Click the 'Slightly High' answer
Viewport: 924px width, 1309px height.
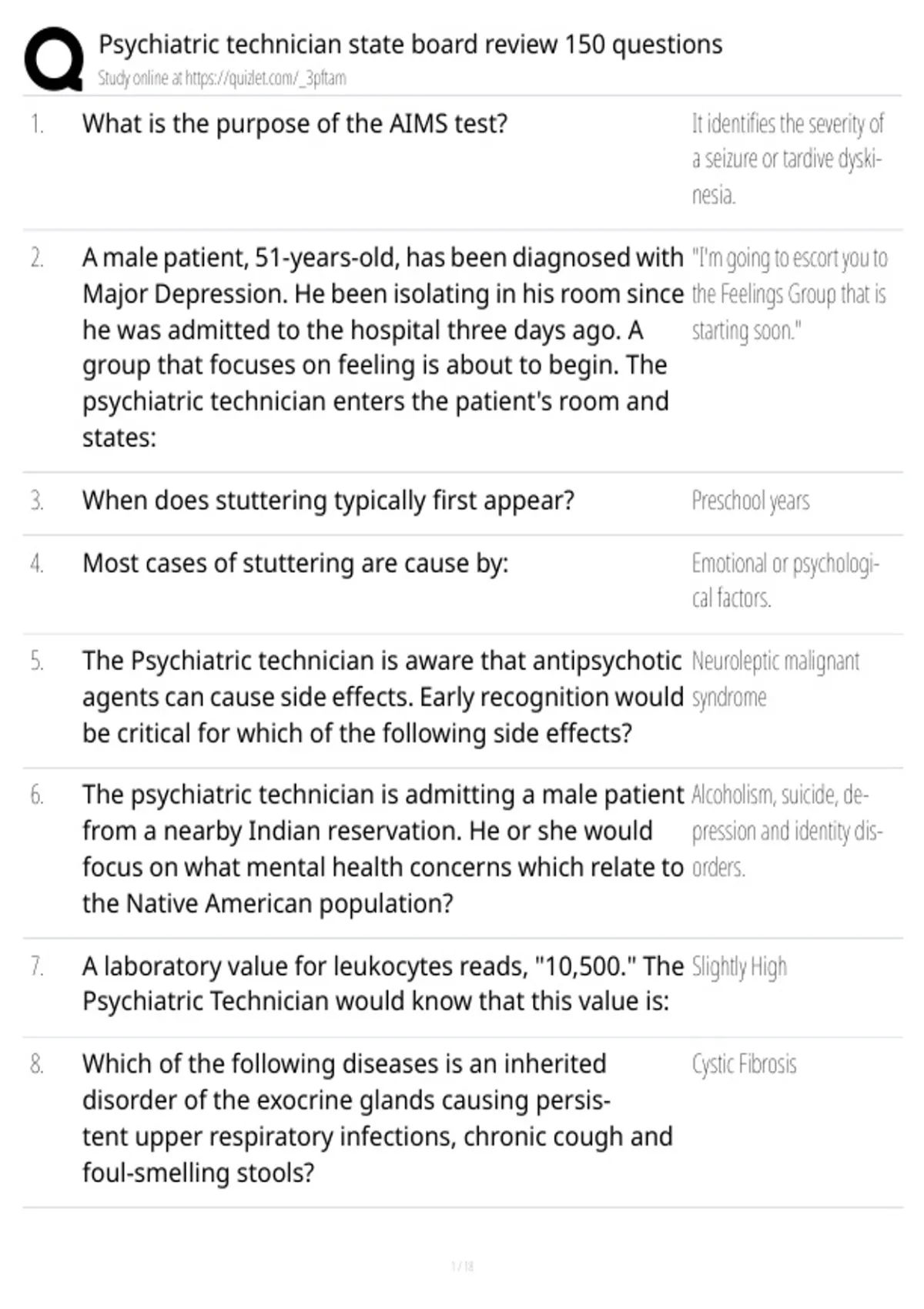(x=739, y=967)
